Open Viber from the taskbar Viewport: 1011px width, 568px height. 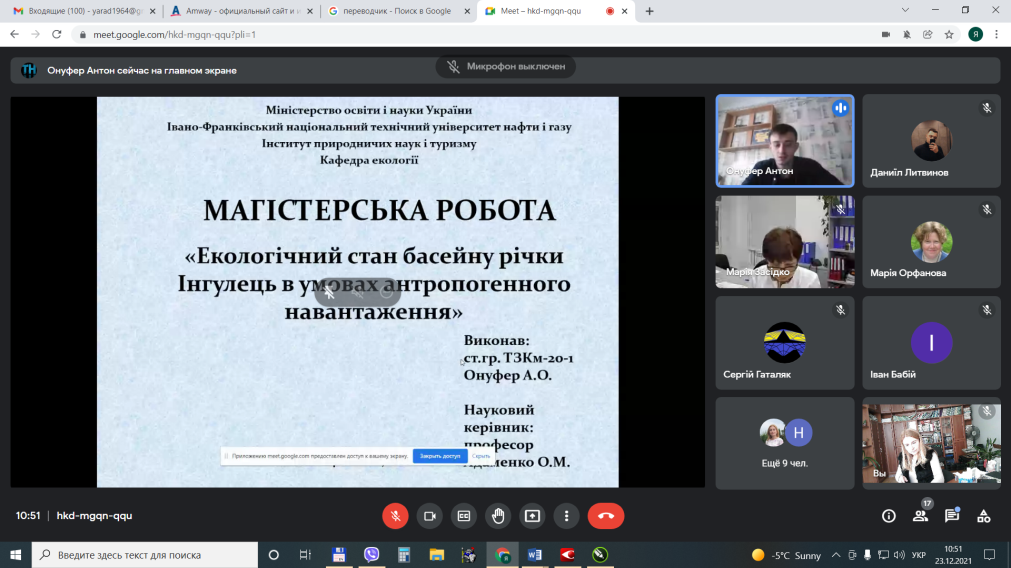point(371,554)
